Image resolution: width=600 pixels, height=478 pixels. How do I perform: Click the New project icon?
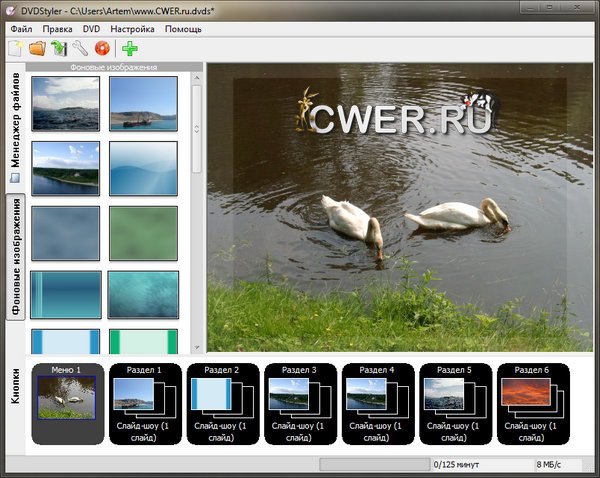[15, 48]
